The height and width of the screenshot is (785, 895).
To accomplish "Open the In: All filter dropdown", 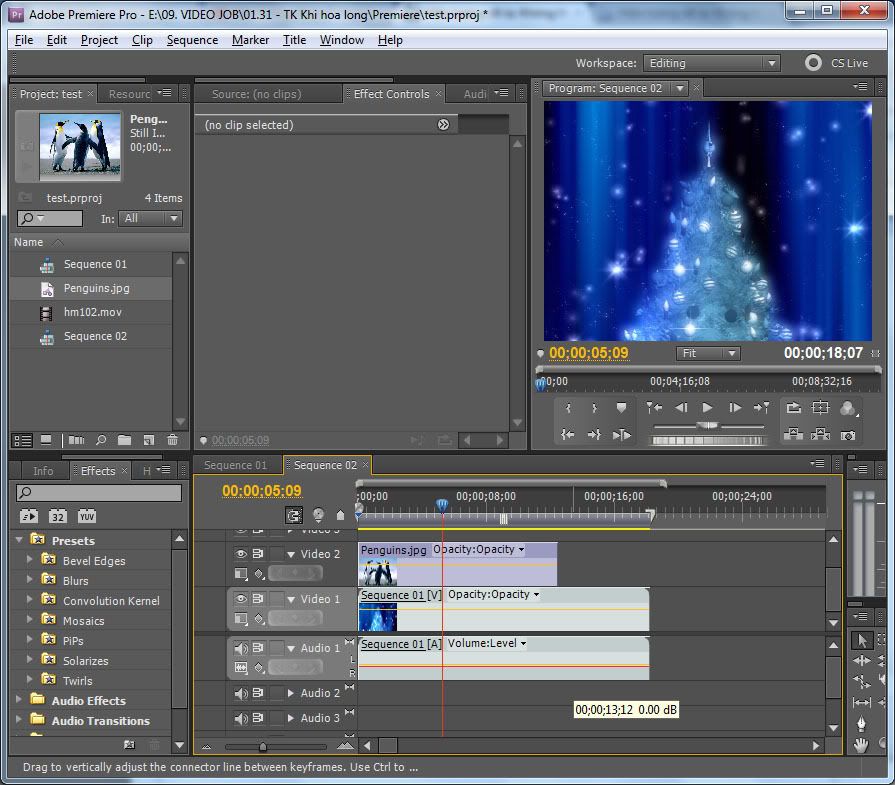I will [151, 218].
